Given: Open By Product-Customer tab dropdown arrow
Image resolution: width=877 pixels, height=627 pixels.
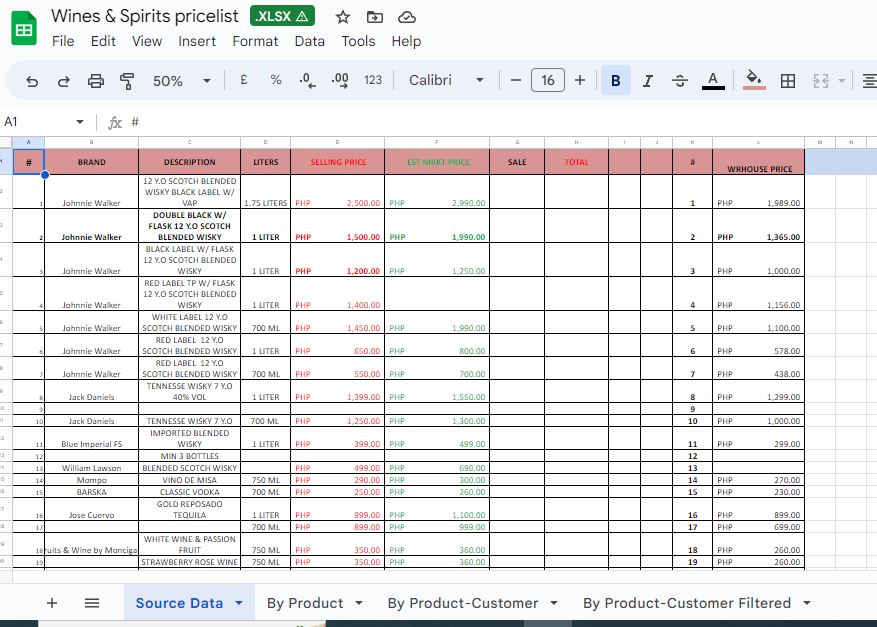Looking at the screenshot, I should tap(554, 603).
